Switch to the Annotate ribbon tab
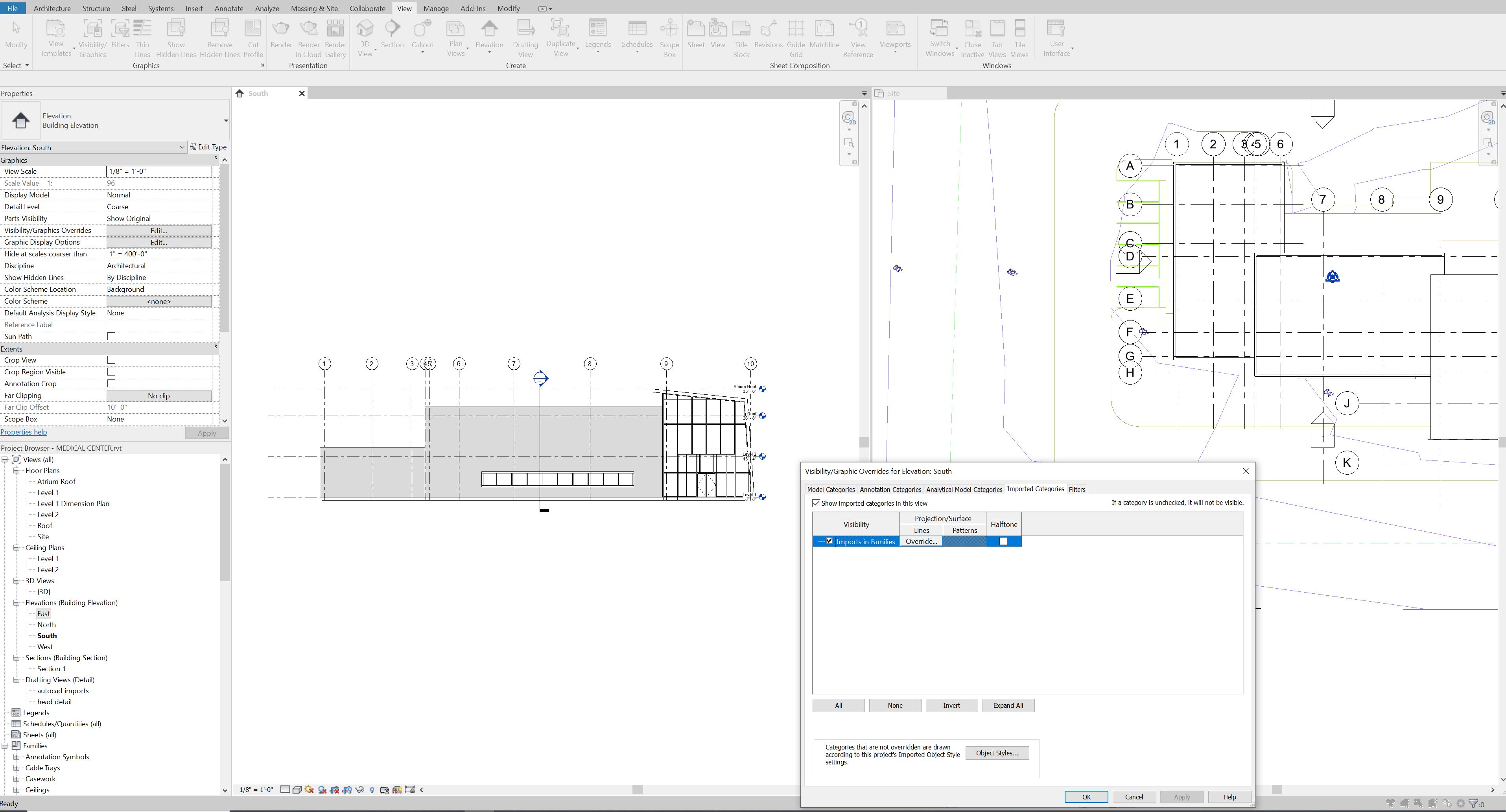Image resolution: width=1506 pixels, height=812 pixels. click(x=229, y=8)
